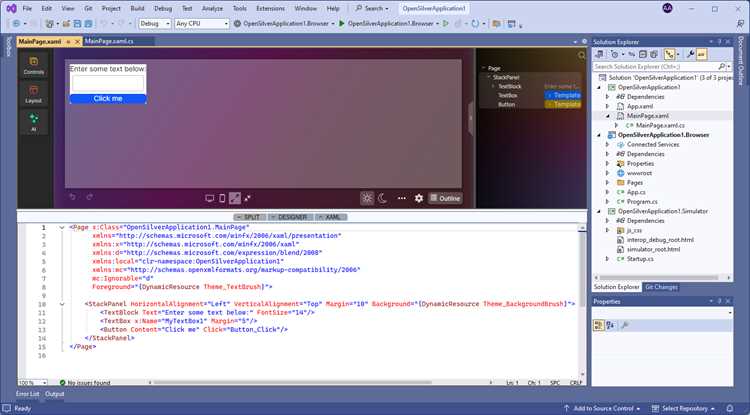Click the Solution Explorer view switch icon
This screenshot has width=750, height=415.
pos(599,55)
